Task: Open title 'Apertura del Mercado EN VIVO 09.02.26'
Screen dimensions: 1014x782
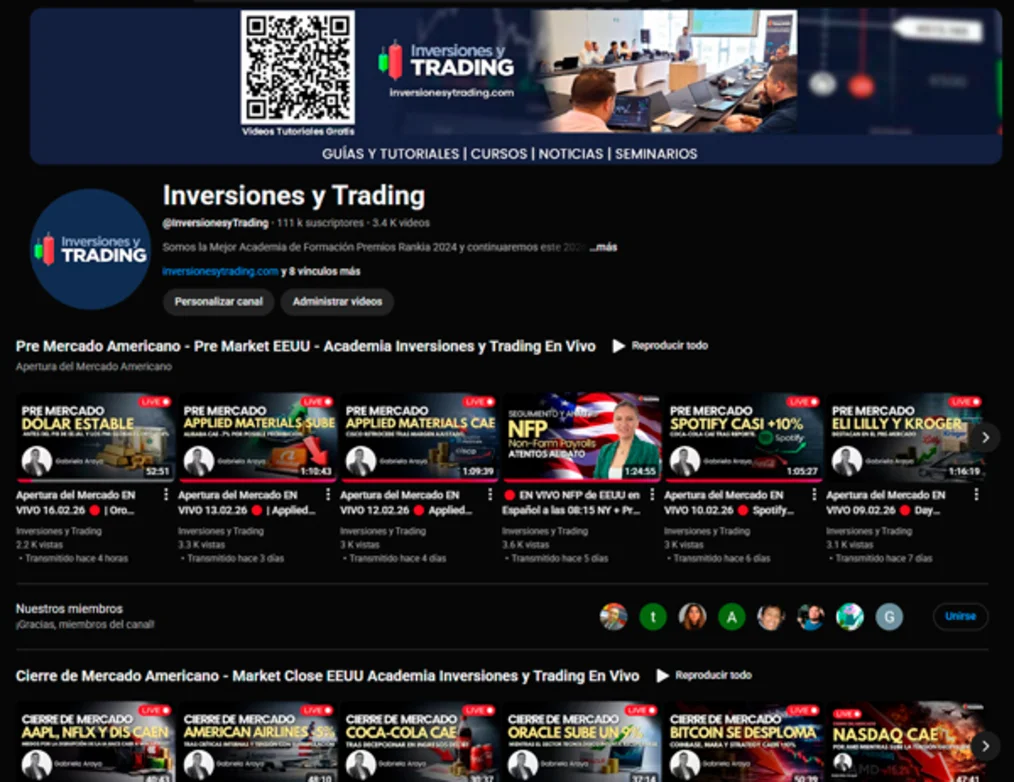Action: 886,503
